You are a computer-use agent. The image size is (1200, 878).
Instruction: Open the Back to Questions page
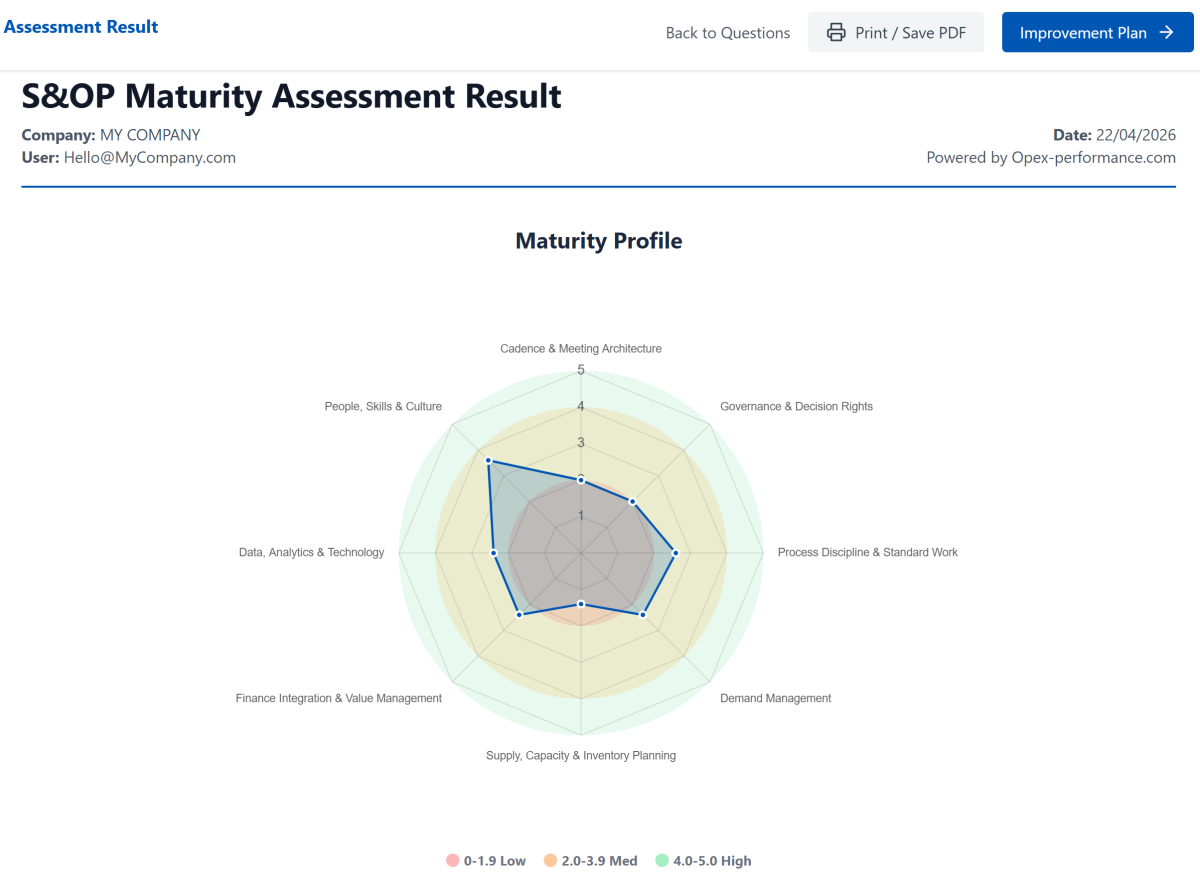(727, 32)
